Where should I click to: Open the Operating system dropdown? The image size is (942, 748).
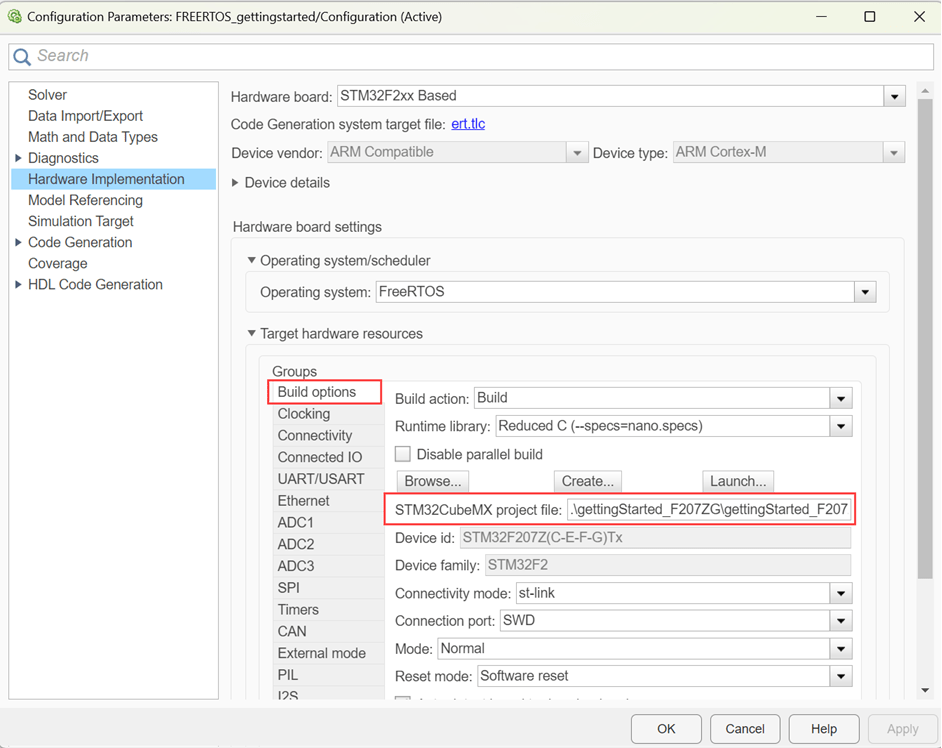tap(865, 293)
